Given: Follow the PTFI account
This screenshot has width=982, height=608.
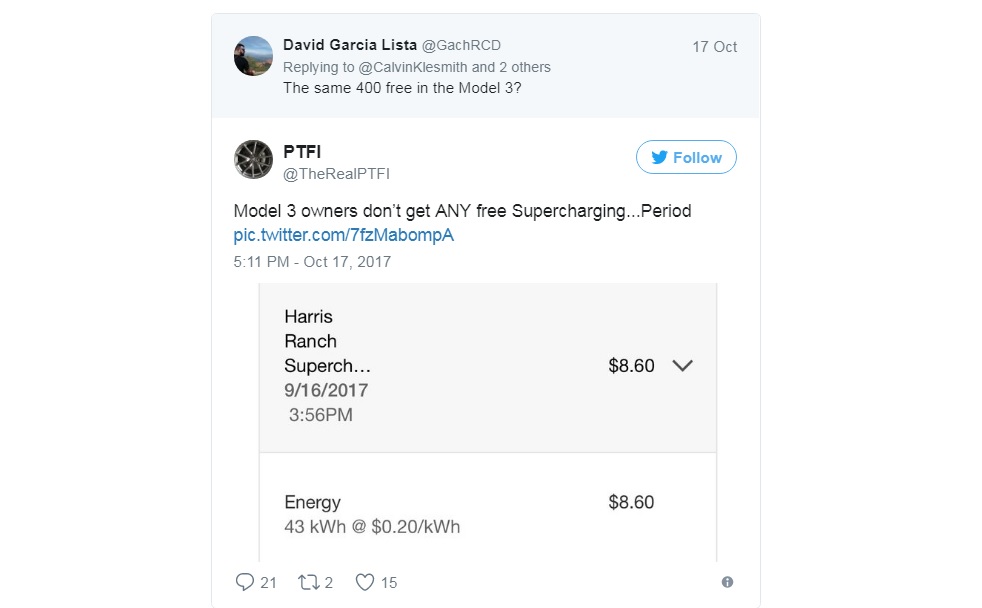Looking at the screenshot, I should pos(686,158).
